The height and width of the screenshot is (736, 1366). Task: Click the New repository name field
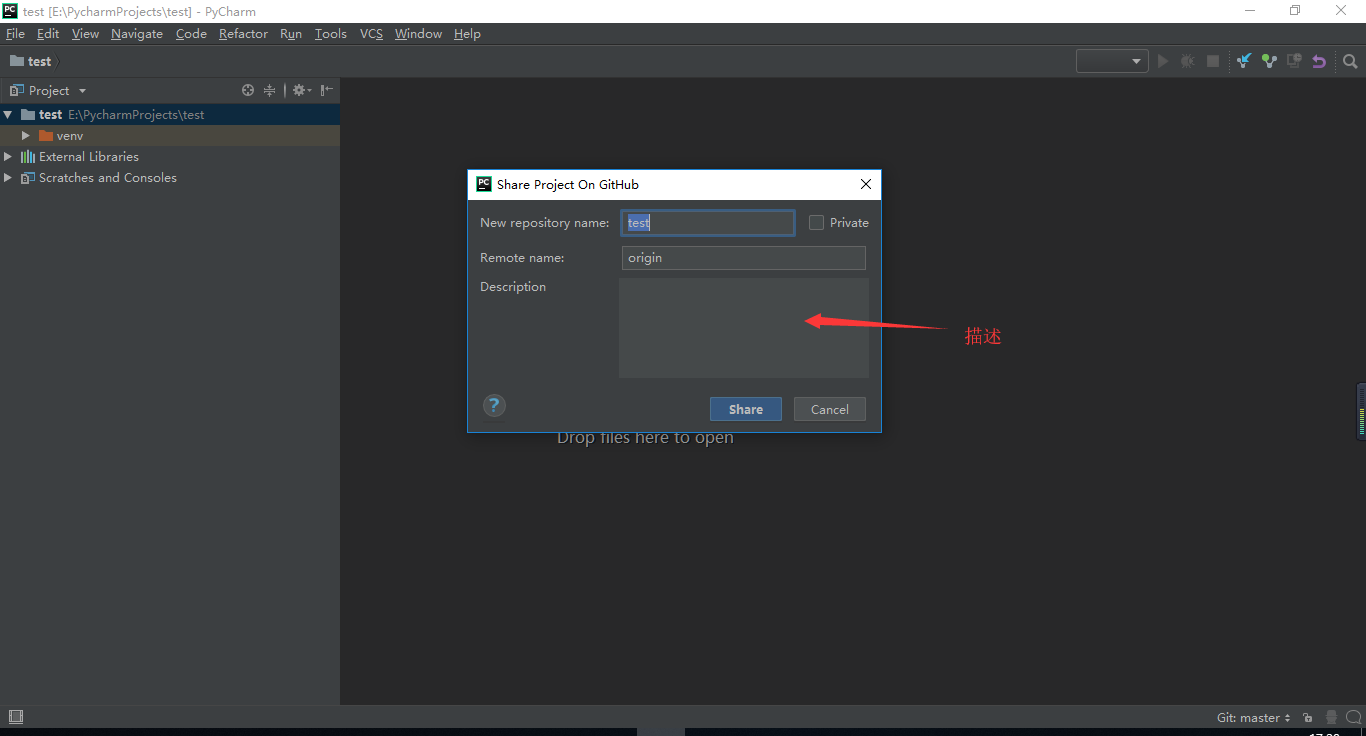[x=708, y=223]
